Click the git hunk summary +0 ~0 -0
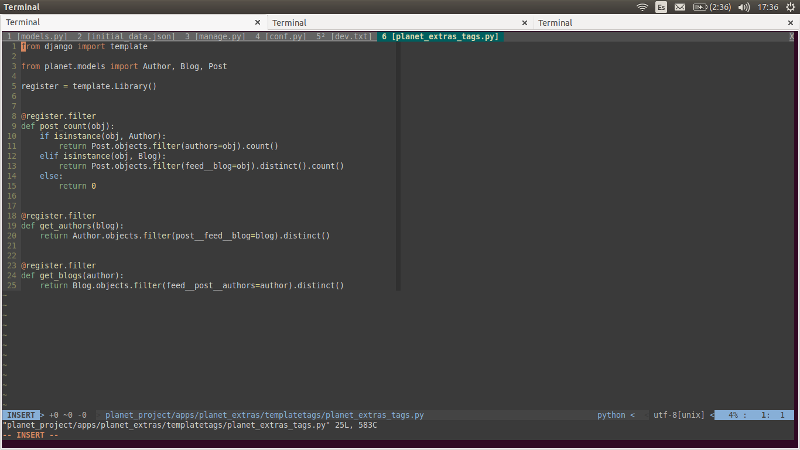Screen dimensions: 800x450 (x=68, y=415)
